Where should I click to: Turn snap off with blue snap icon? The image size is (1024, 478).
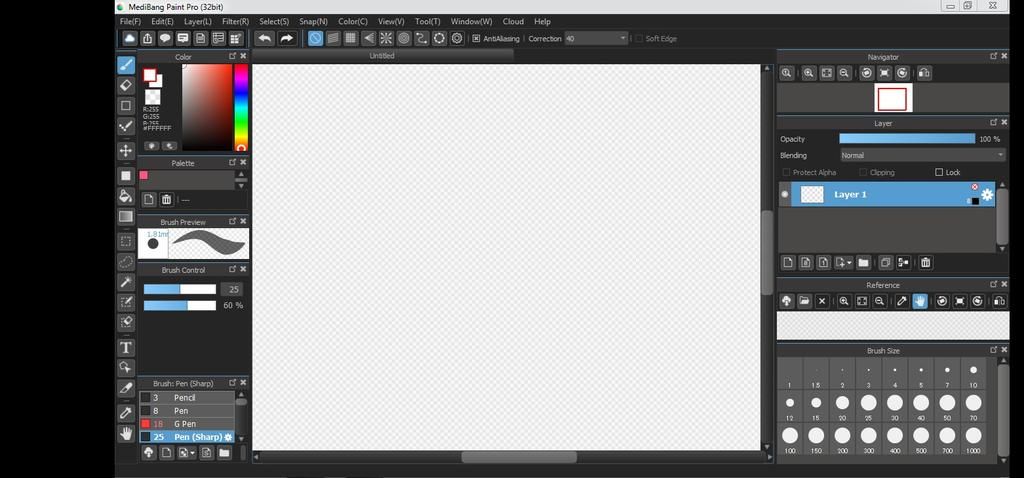[x=315, y=39]
